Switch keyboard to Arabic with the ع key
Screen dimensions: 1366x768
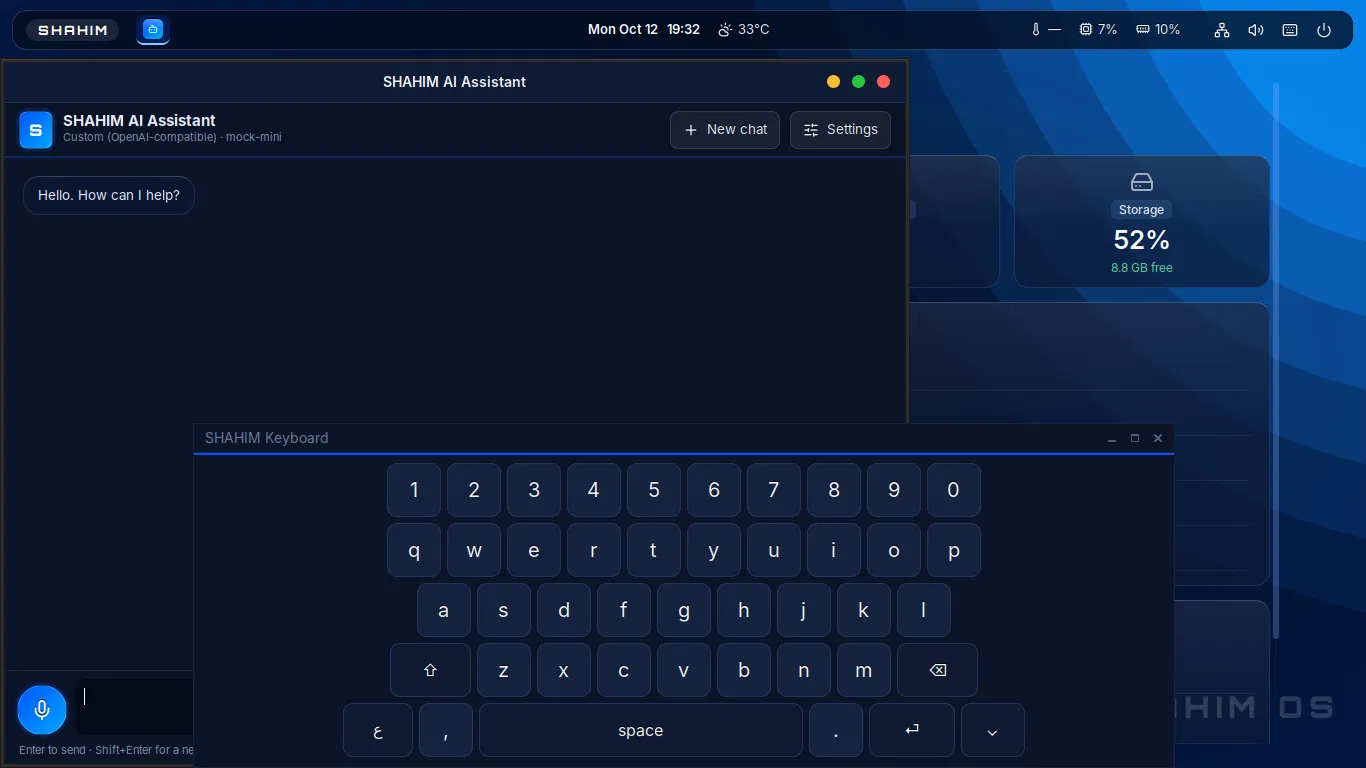(x=378, y=730)
